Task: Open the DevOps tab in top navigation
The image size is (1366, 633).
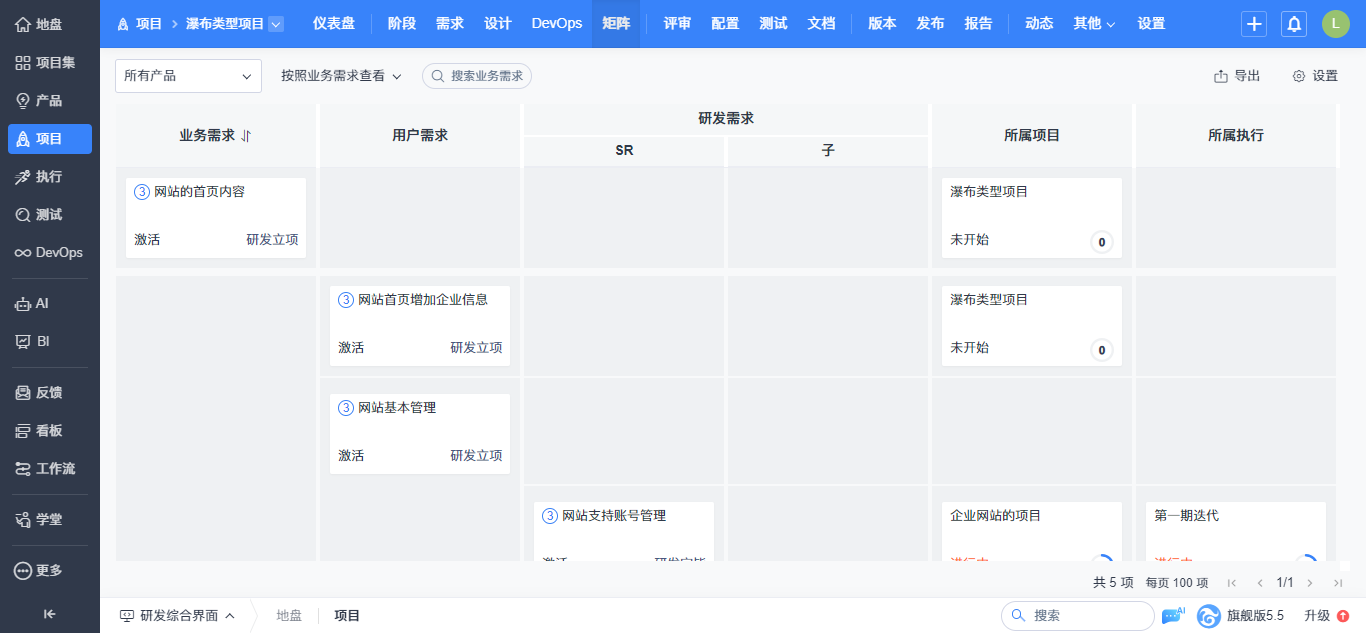Action: (557, 24)
